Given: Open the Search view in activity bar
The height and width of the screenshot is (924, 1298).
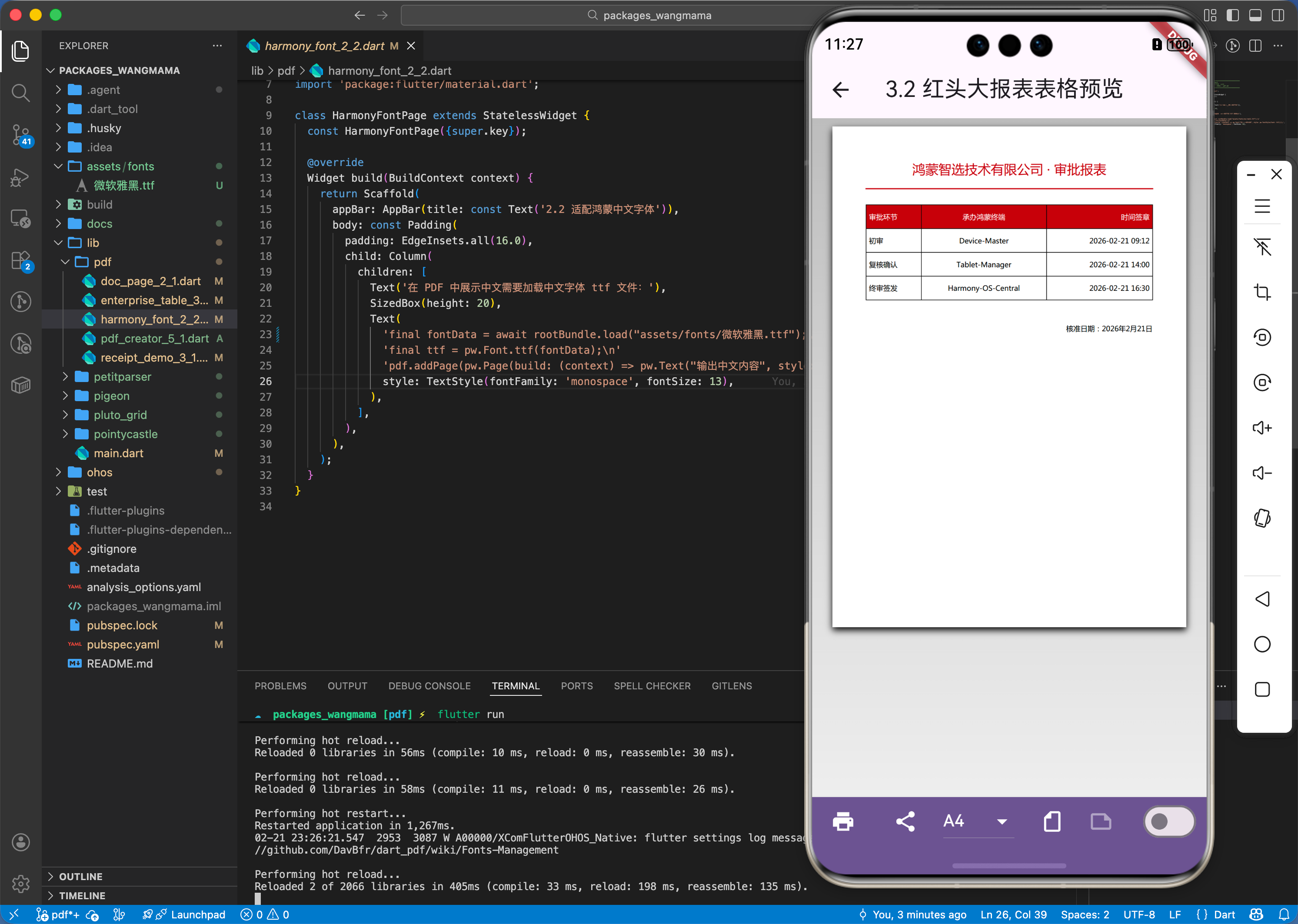Looking at the screenshot, I should (x=20, y=93).
